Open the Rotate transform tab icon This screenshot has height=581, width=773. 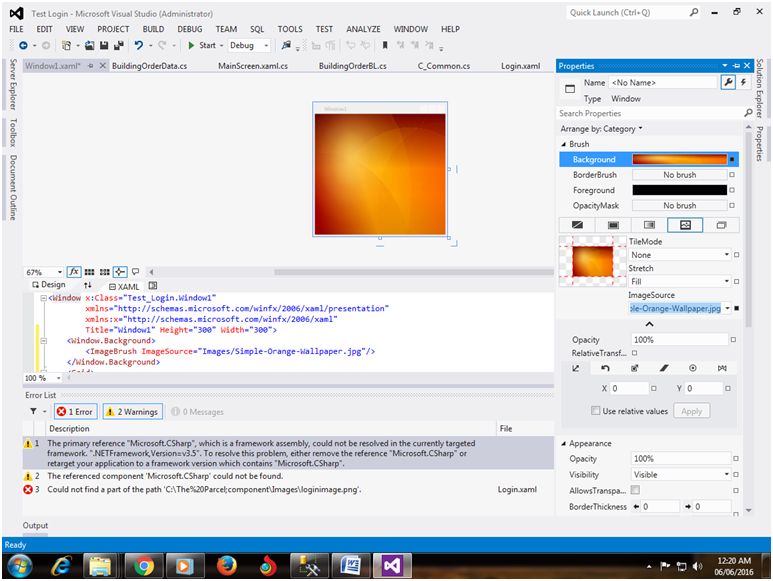pyautogui.click(x=605, y=368)
